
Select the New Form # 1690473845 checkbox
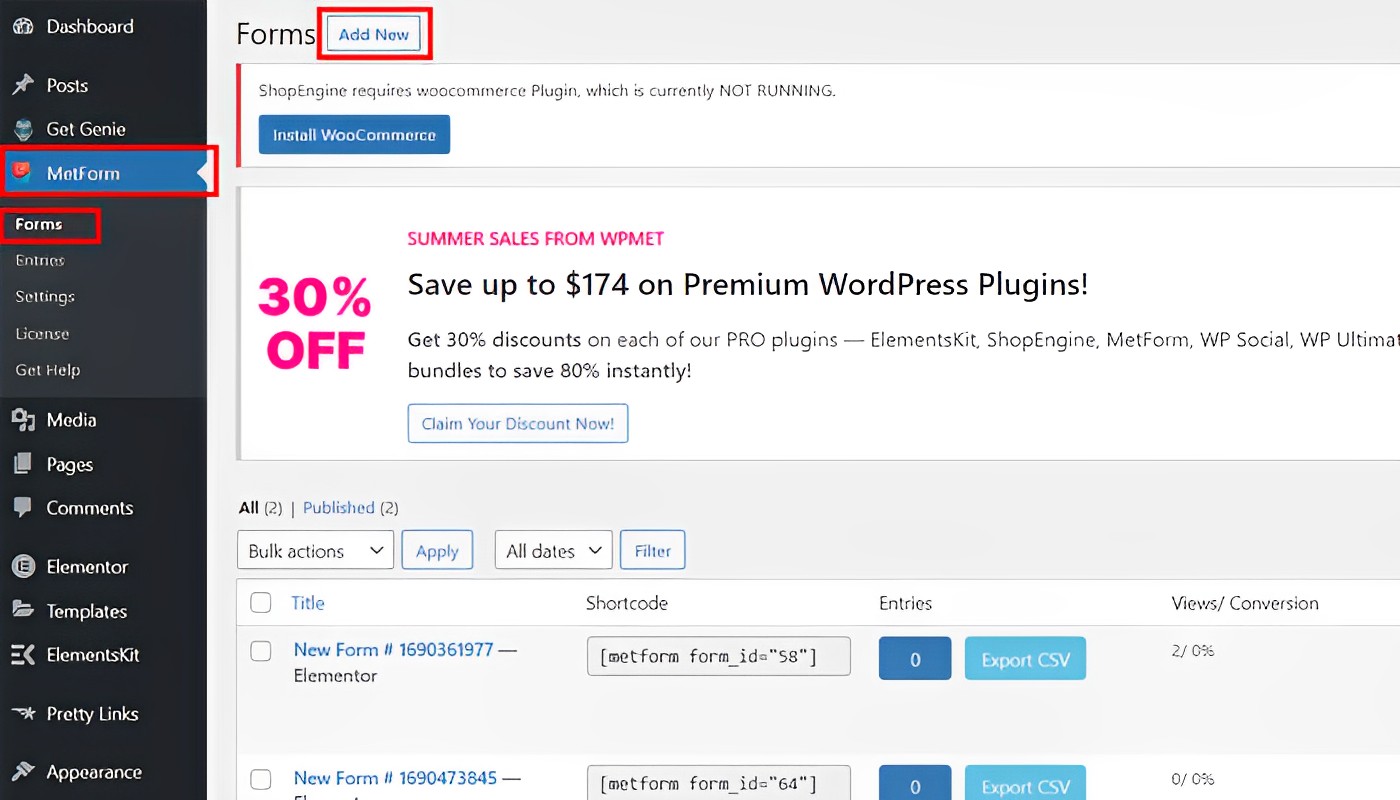[x=261, y=779]
